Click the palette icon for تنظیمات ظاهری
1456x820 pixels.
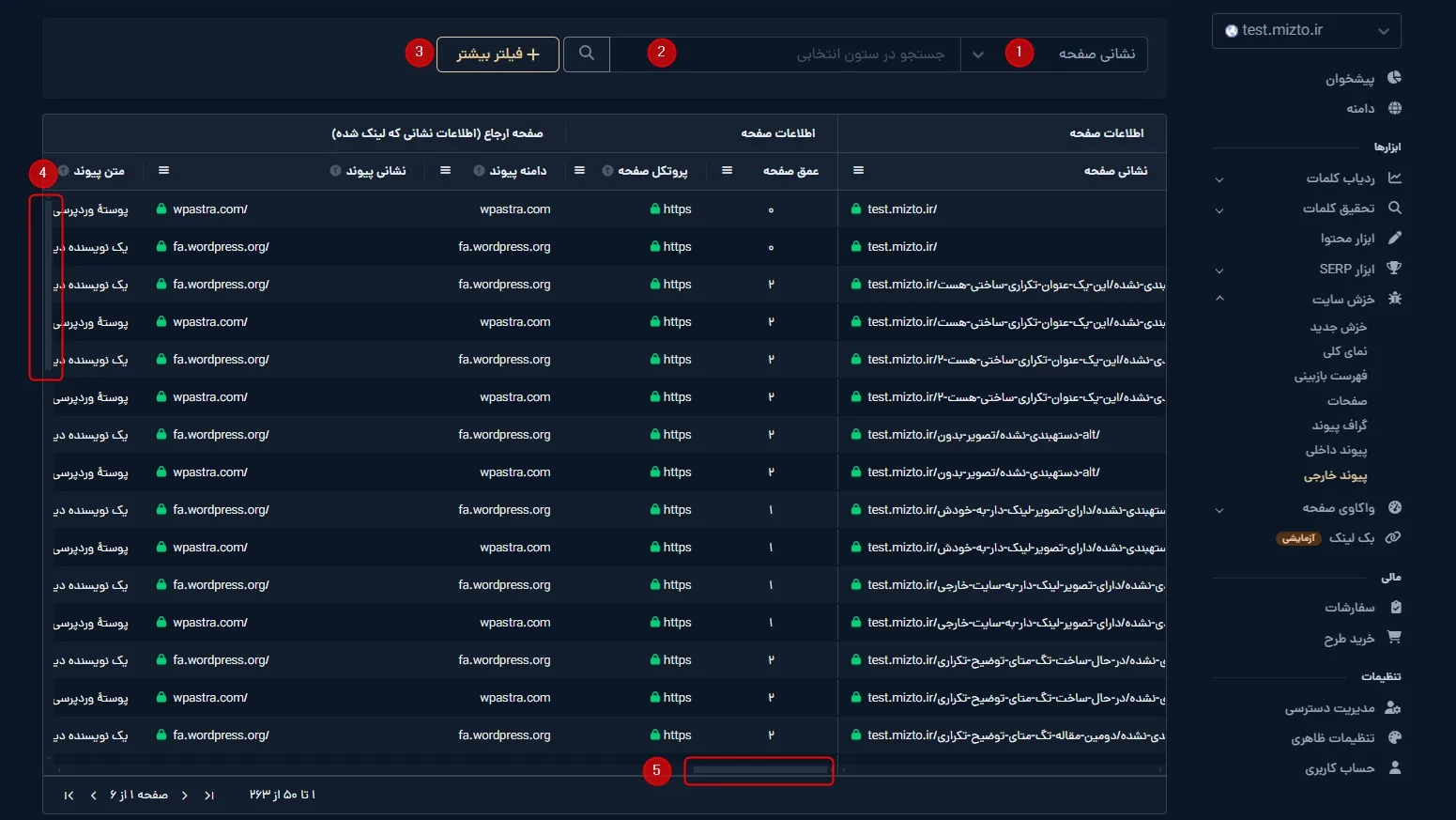[x=1394, y=737]
